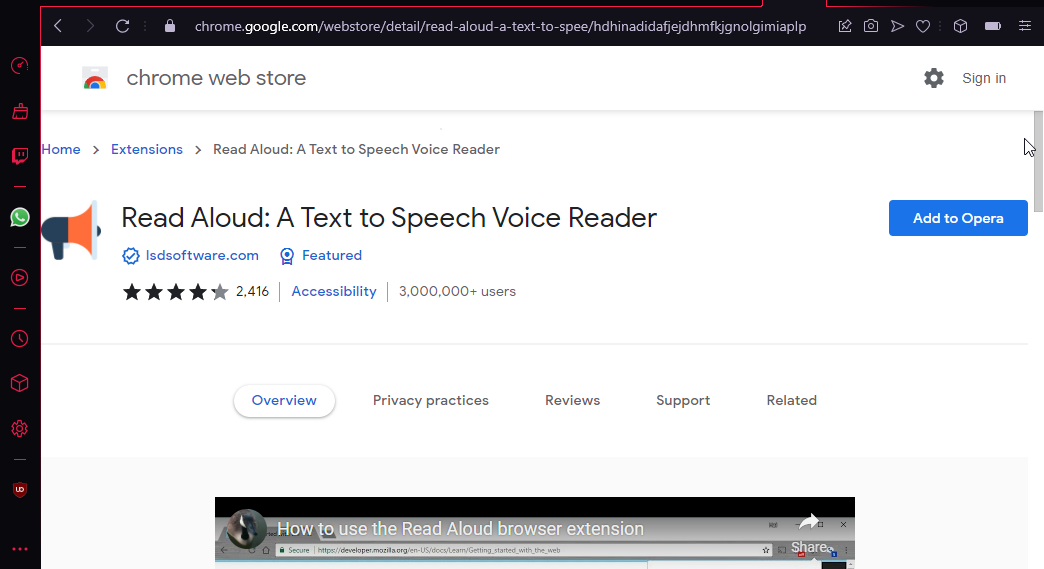Image resolution: width=1044 pixels, height=569 pixels.
Task: Click the uBlock shield icon in sidebar
Action: click(20, 490)
